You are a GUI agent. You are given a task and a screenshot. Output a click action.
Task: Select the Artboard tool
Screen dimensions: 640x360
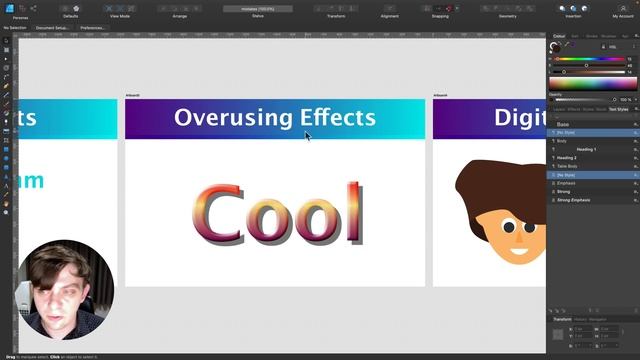6,50
